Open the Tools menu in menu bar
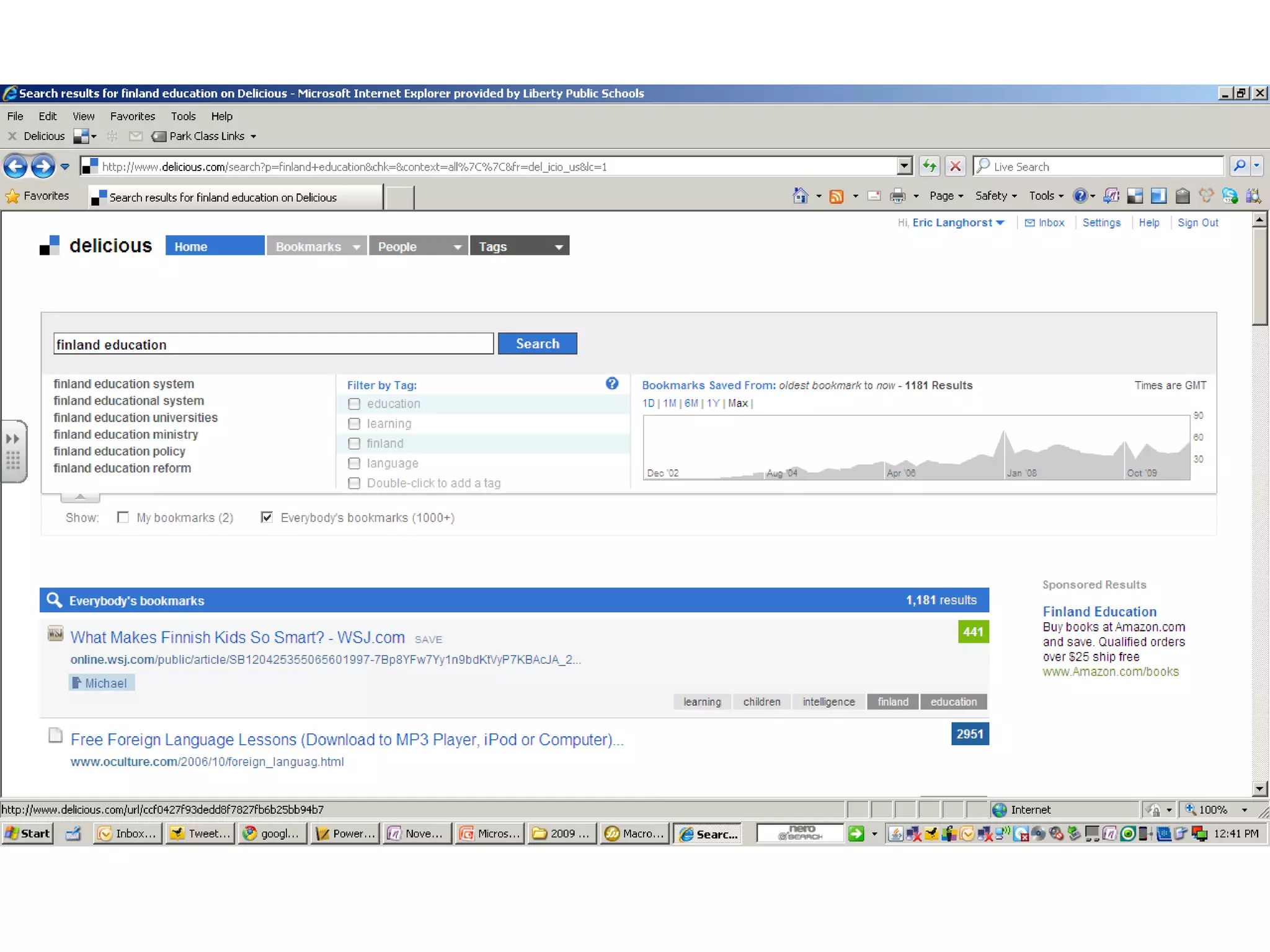Screen dimensions: 1270x952 click(x=183, y=117)
